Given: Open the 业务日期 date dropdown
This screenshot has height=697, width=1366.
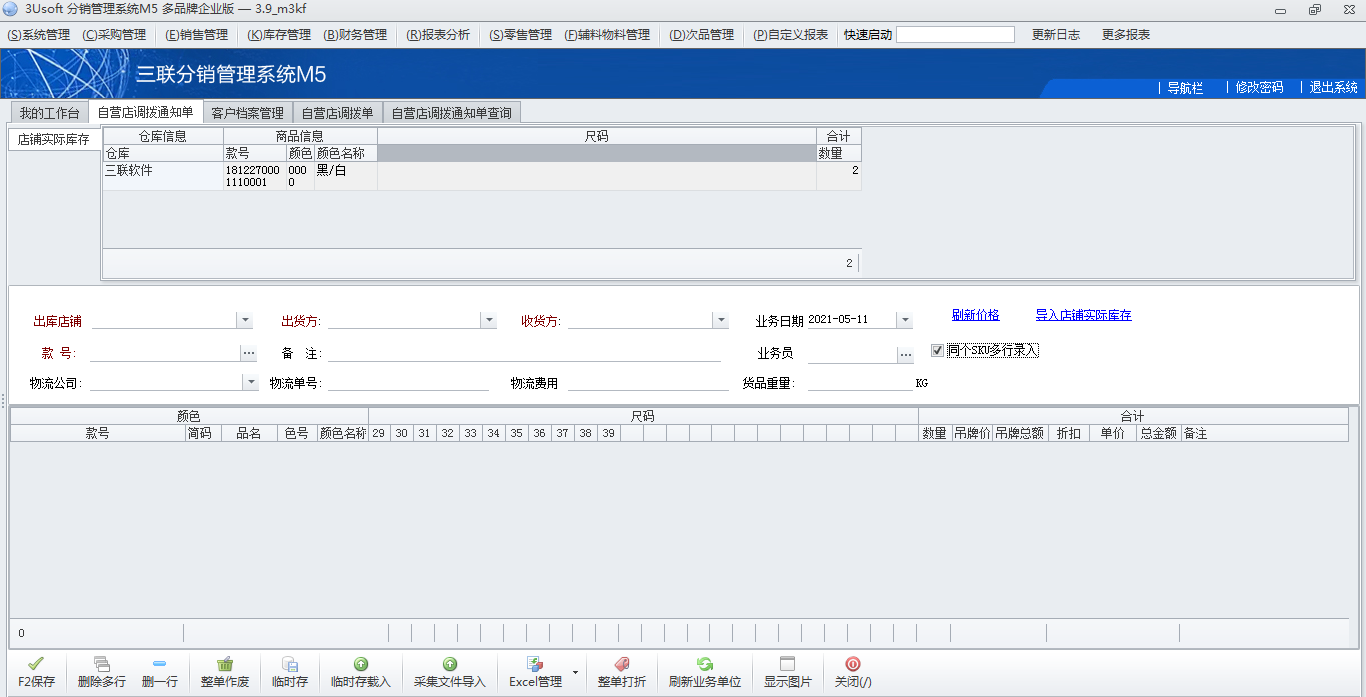Looking at the screenshot, I should tap(904, 320).
